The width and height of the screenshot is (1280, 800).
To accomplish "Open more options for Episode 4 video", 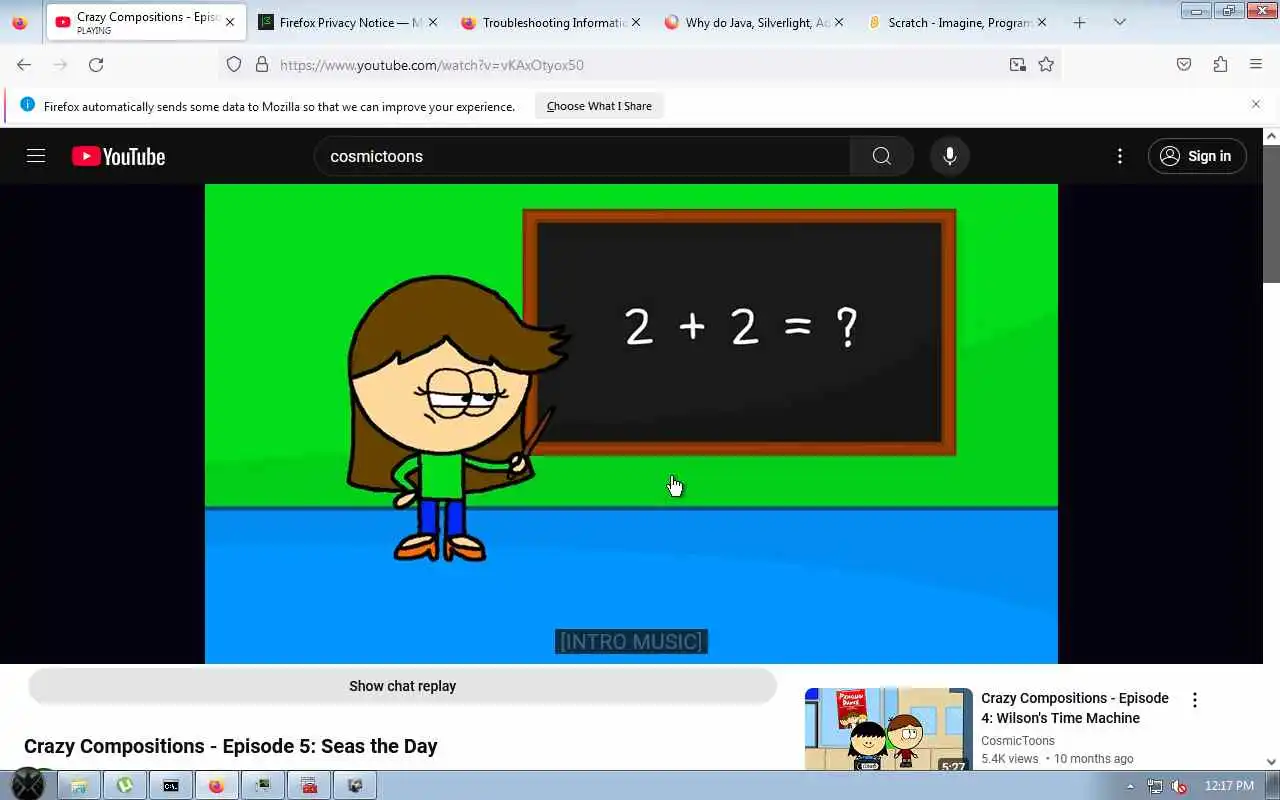I will coord(1194,700).
